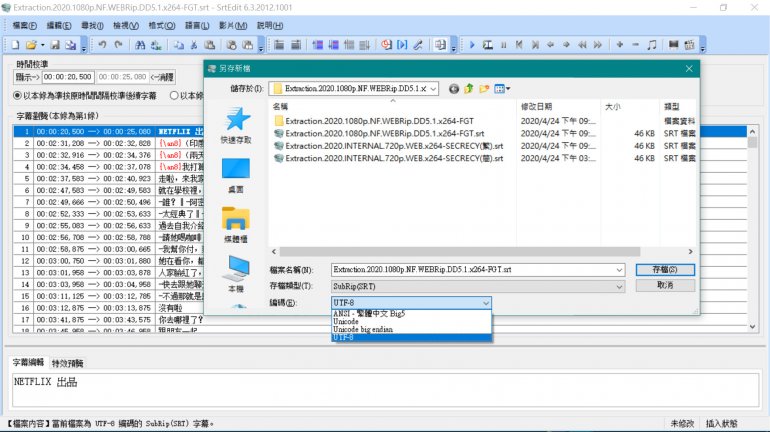Screen dimensions: 770x432
Task: Click the pen edit icon in toolbar
Action: [418, 45]
